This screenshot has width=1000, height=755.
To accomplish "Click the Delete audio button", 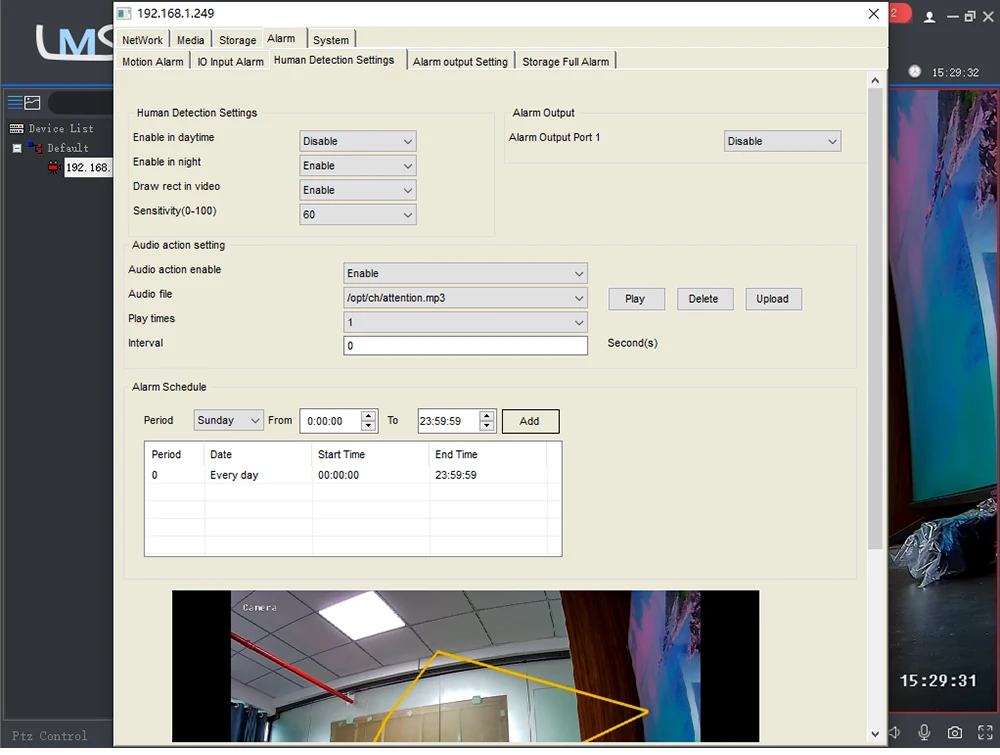I will click(x=704, y=298).
